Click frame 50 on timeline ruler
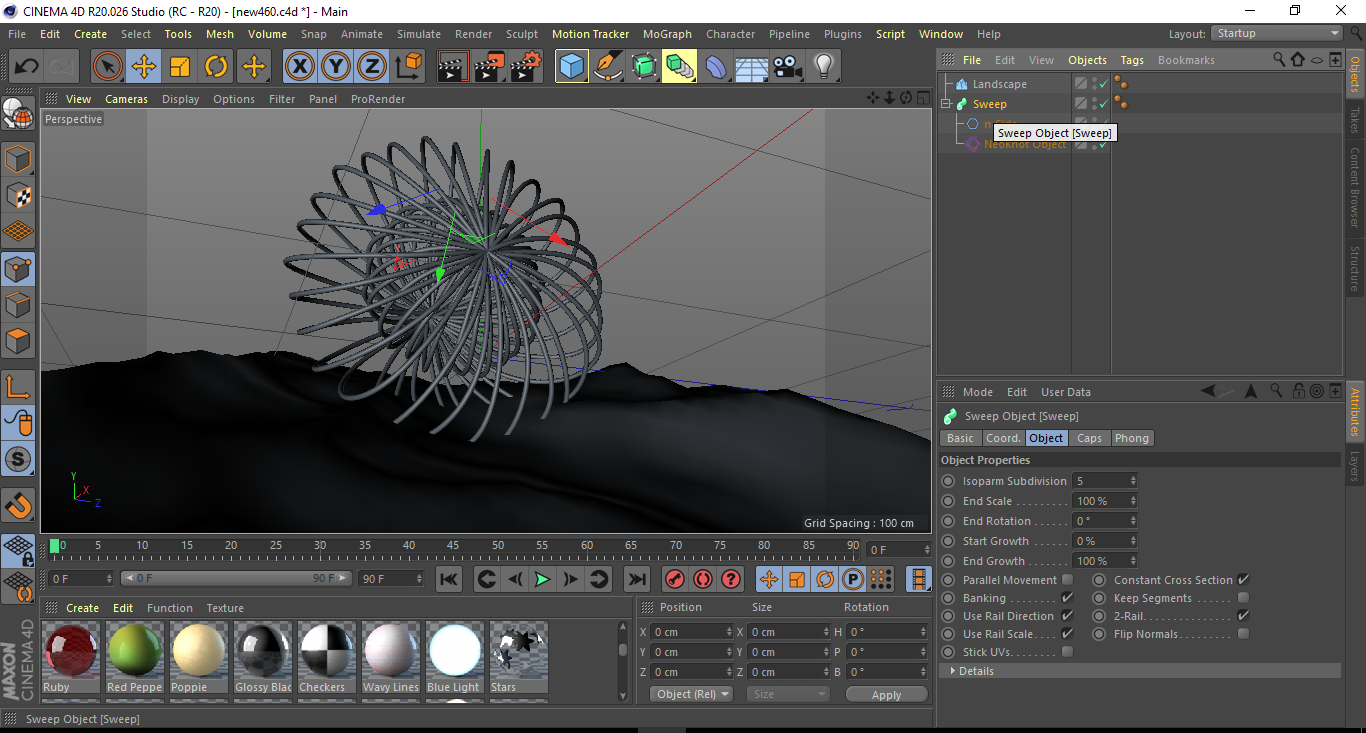Screen dimensions: 1366x733 [497, 546]
